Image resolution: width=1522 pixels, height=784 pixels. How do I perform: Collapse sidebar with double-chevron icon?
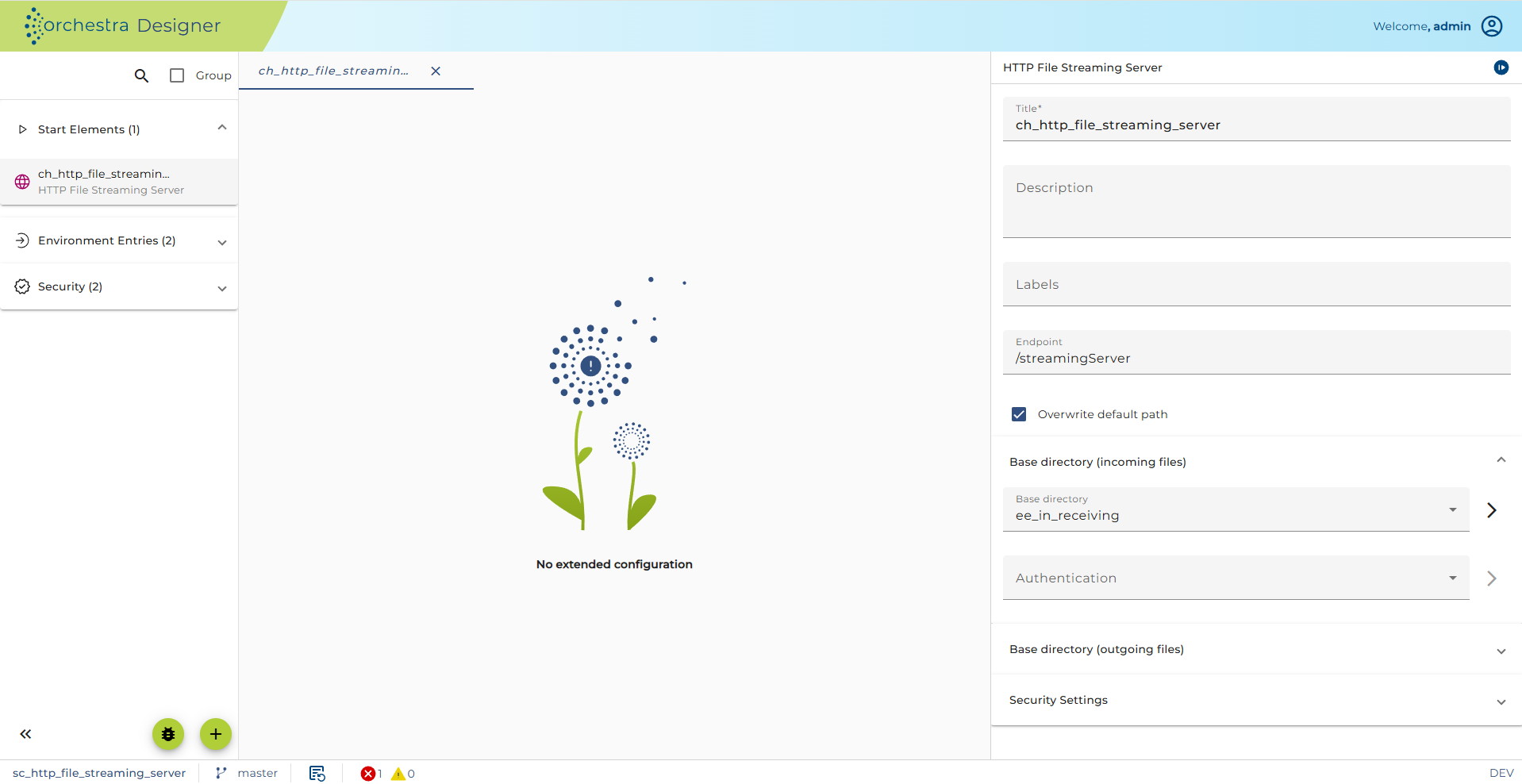click(25, 734)
